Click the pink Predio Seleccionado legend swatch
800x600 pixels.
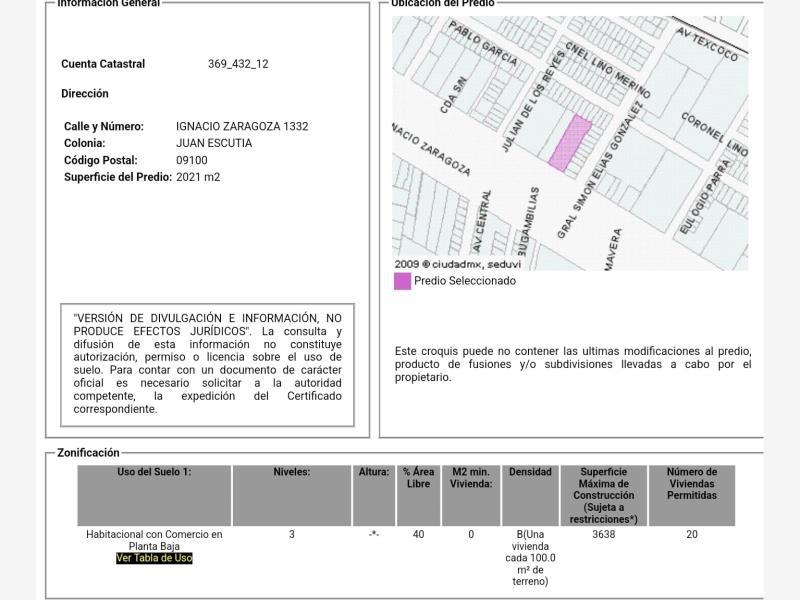pos(402,281)
